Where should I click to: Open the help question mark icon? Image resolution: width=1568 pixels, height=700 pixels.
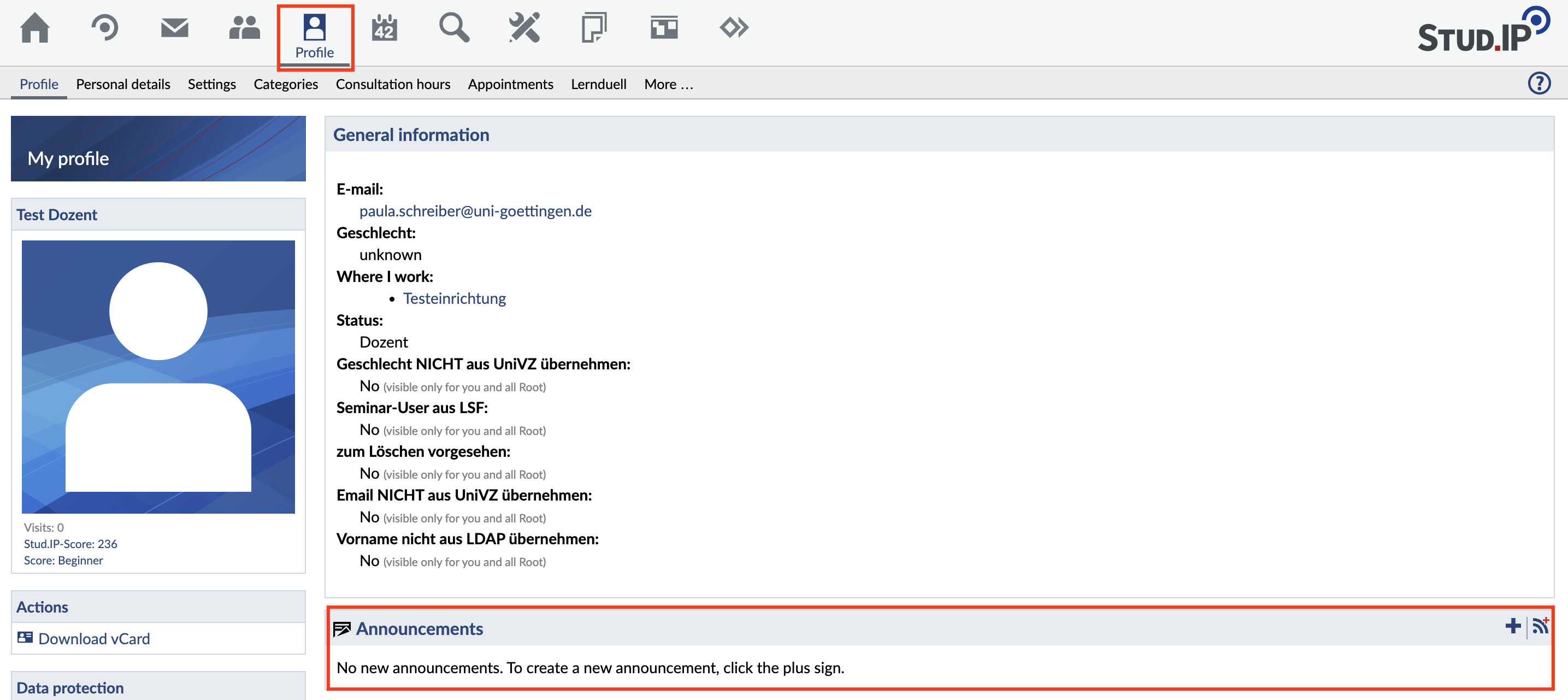(x=1539, y=83)
